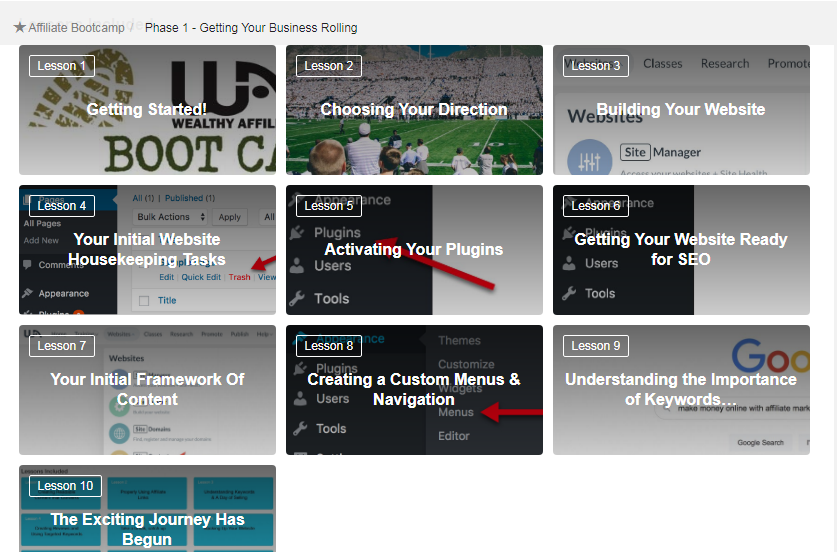This screenshot has height=552, width=837.
Task: Click the Lesson 3 badge label
Action: pyautogui.click(x=596, y=66)
